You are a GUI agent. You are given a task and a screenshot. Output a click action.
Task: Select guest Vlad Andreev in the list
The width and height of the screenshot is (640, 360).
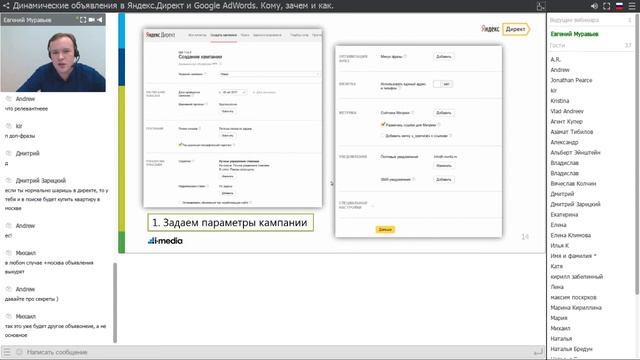(x=567, y=111)
